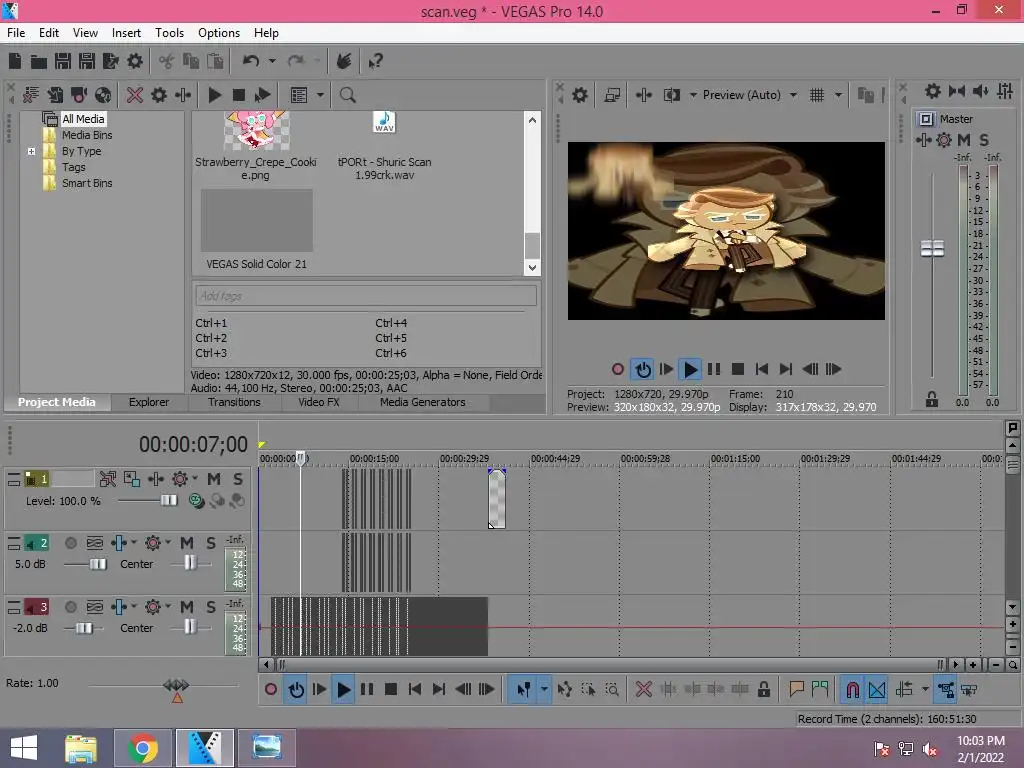The image size is (1024, 768).
Task: Open the Views dropdown arrow in Project Media
Action: (320, 95)
